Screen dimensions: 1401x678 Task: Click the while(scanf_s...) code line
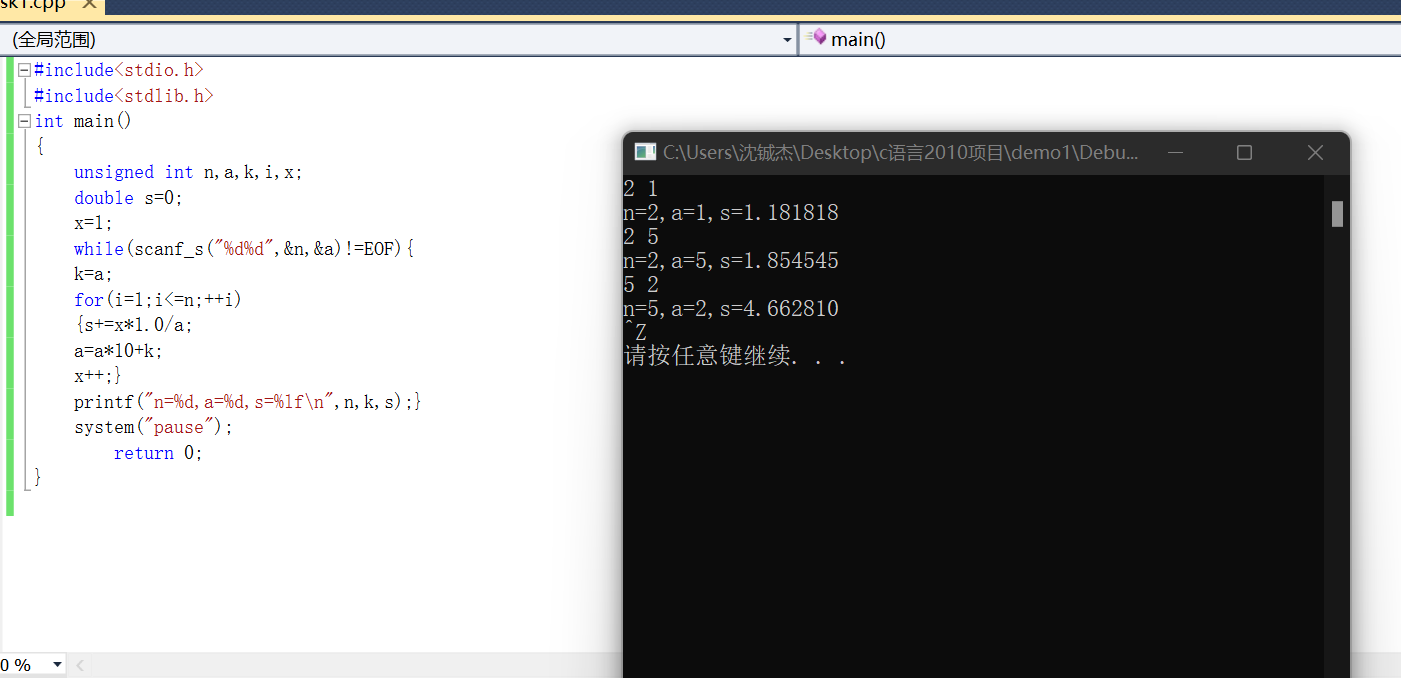pyautogui.click(x=244, y=249)
